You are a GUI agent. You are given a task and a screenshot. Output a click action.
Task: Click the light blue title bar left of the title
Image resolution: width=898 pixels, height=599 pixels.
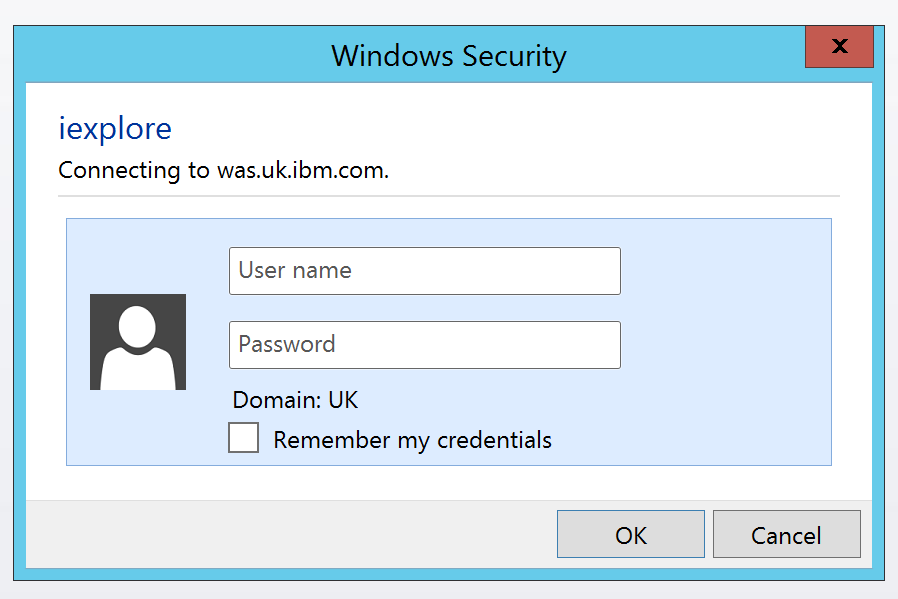click(x=172, y=55)
